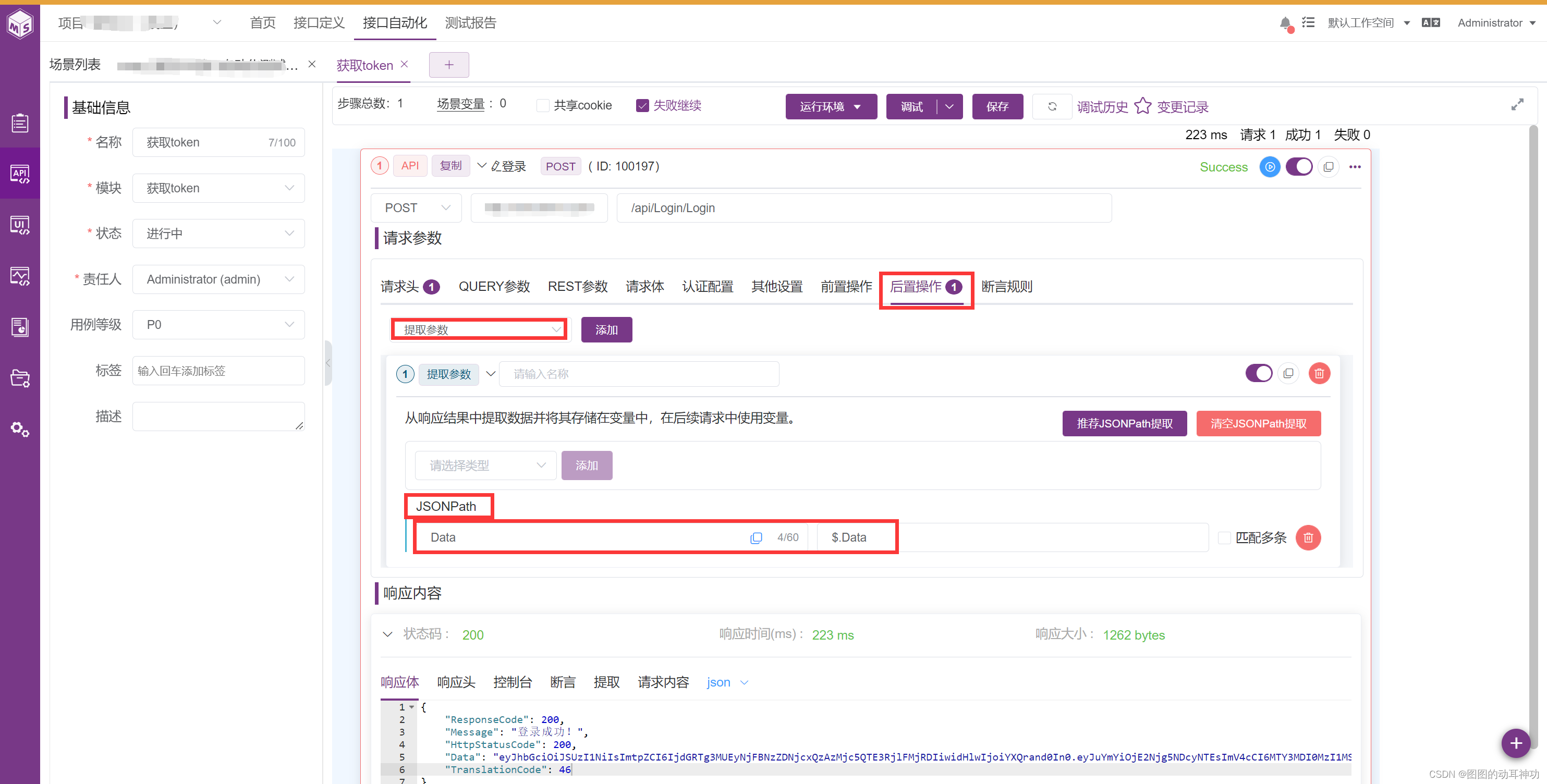Click the refresh icon button
This screenshot has width=1547, height=784.
coord(1052,106)
